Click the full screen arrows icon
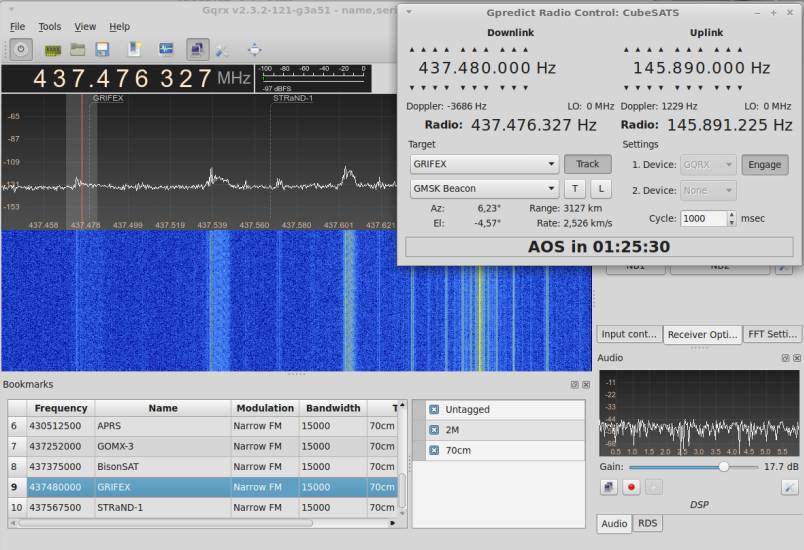The width and height of the screenshot is (804, 550). pyautogui.click(x=254, y=50)
